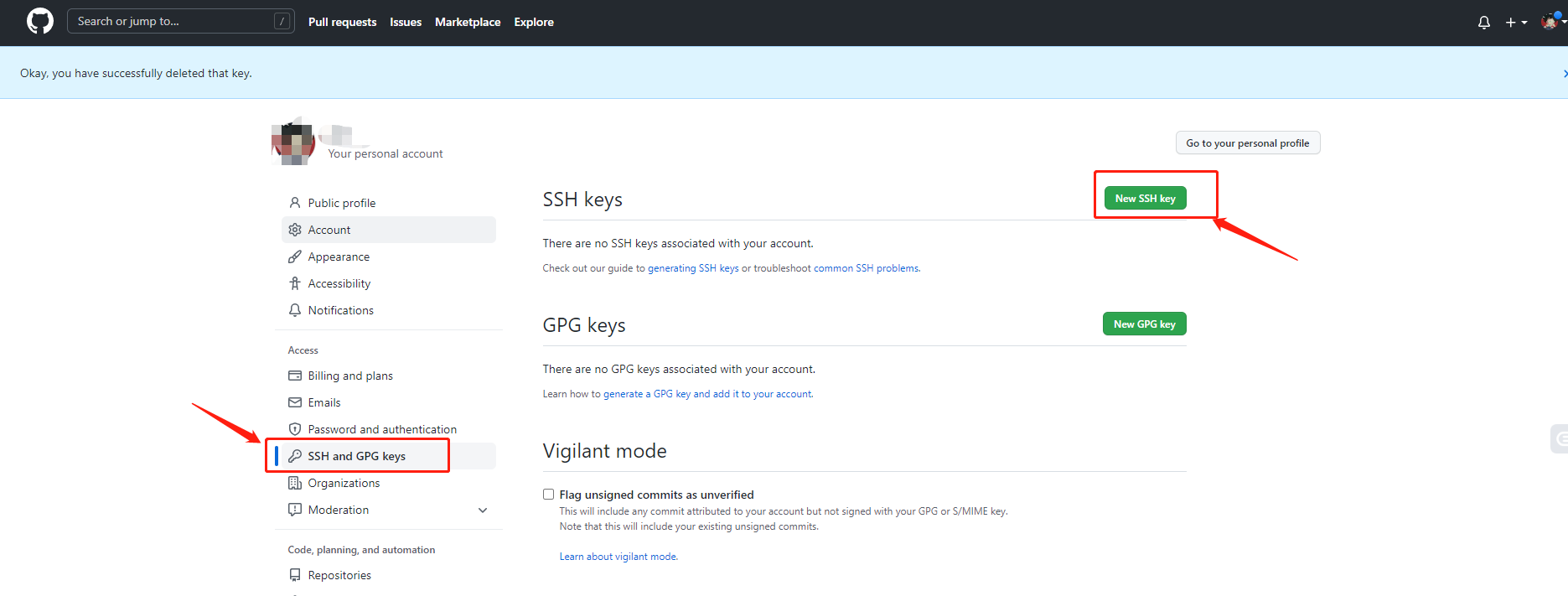Click the Vigilant mode heading text
The image size is (1568, 596).
[604, 451]
